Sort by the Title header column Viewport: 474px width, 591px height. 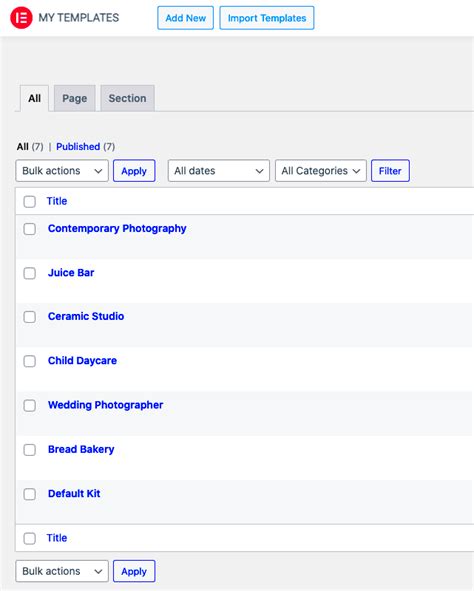(x=57, y=201)
